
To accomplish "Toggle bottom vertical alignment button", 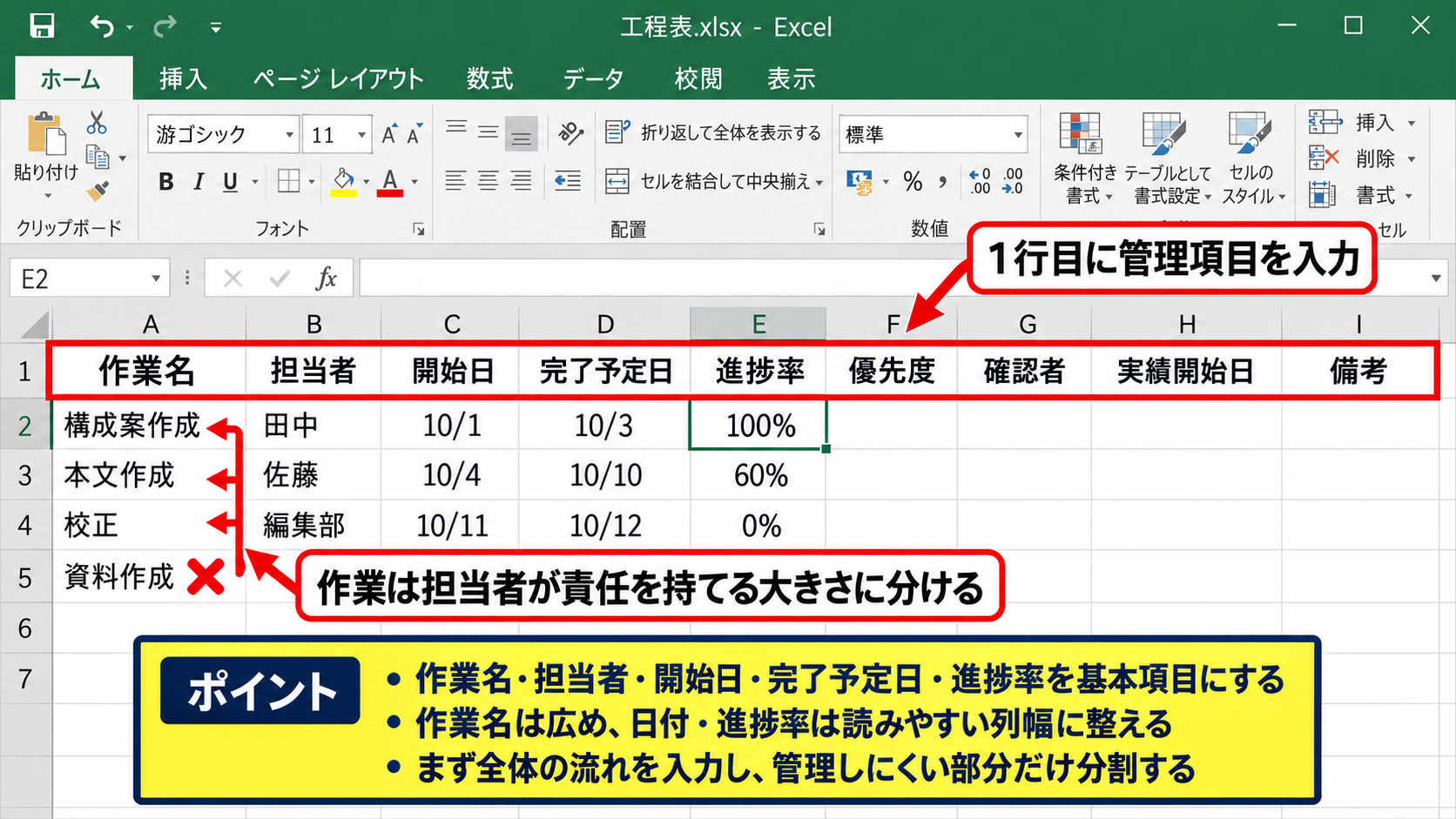I will click(x=521, y=132).
